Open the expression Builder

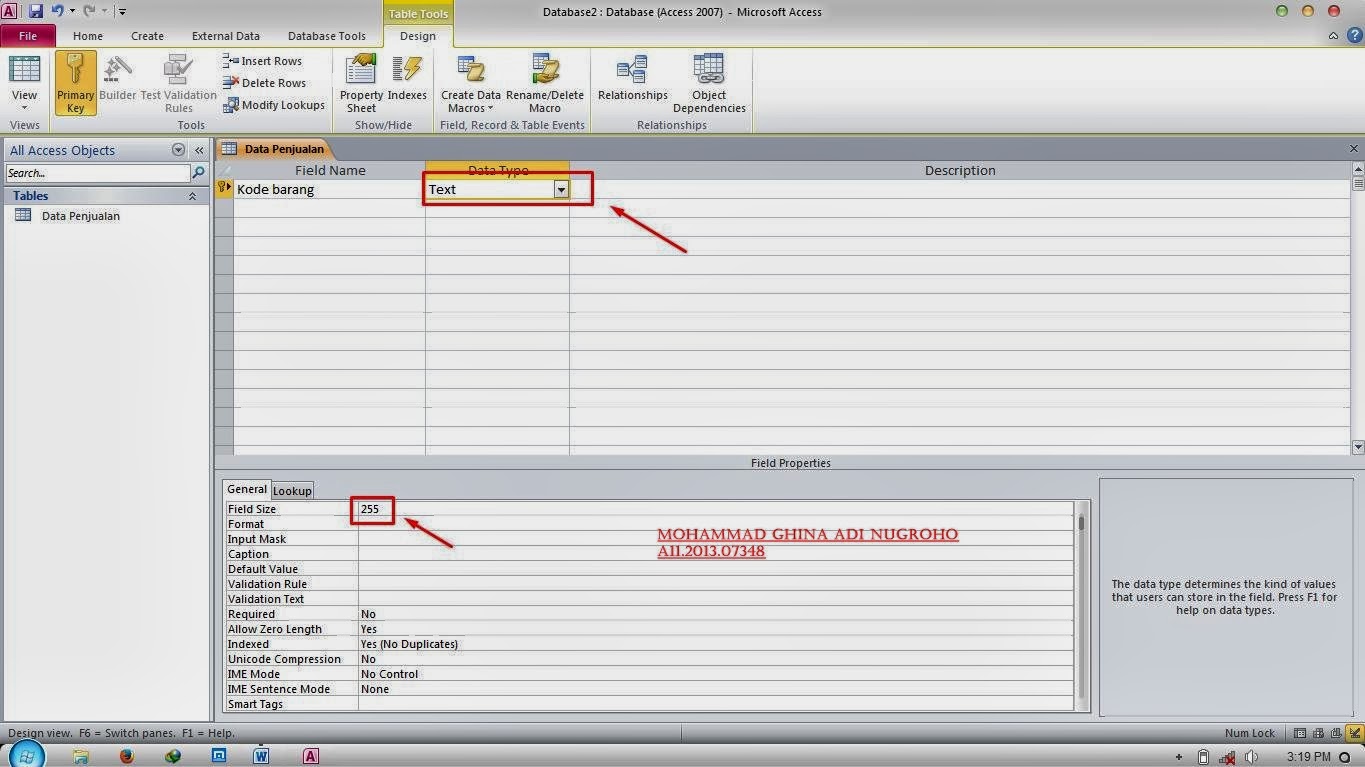point(117,78)
